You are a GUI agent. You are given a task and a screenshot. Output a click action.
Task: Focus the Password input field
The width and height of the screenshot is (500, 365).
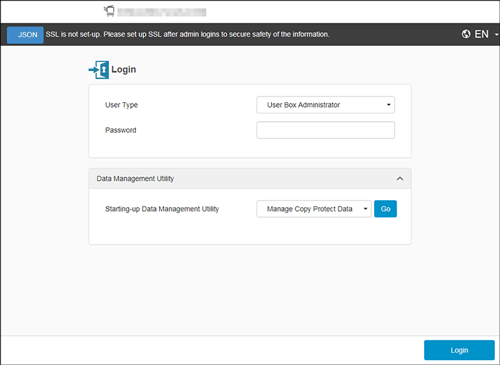[x=326, y=130]
